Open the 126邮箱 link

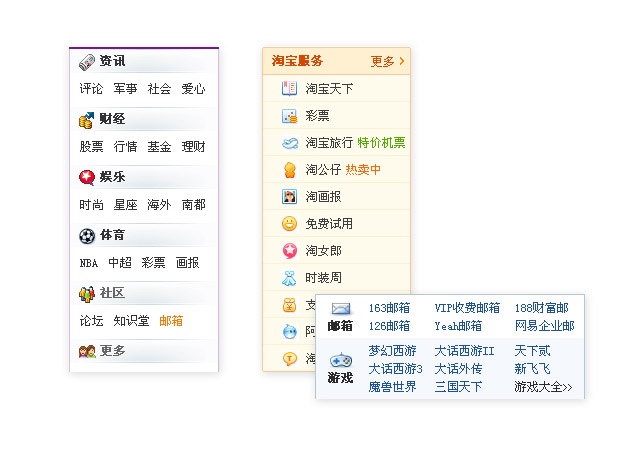(389, 326)
